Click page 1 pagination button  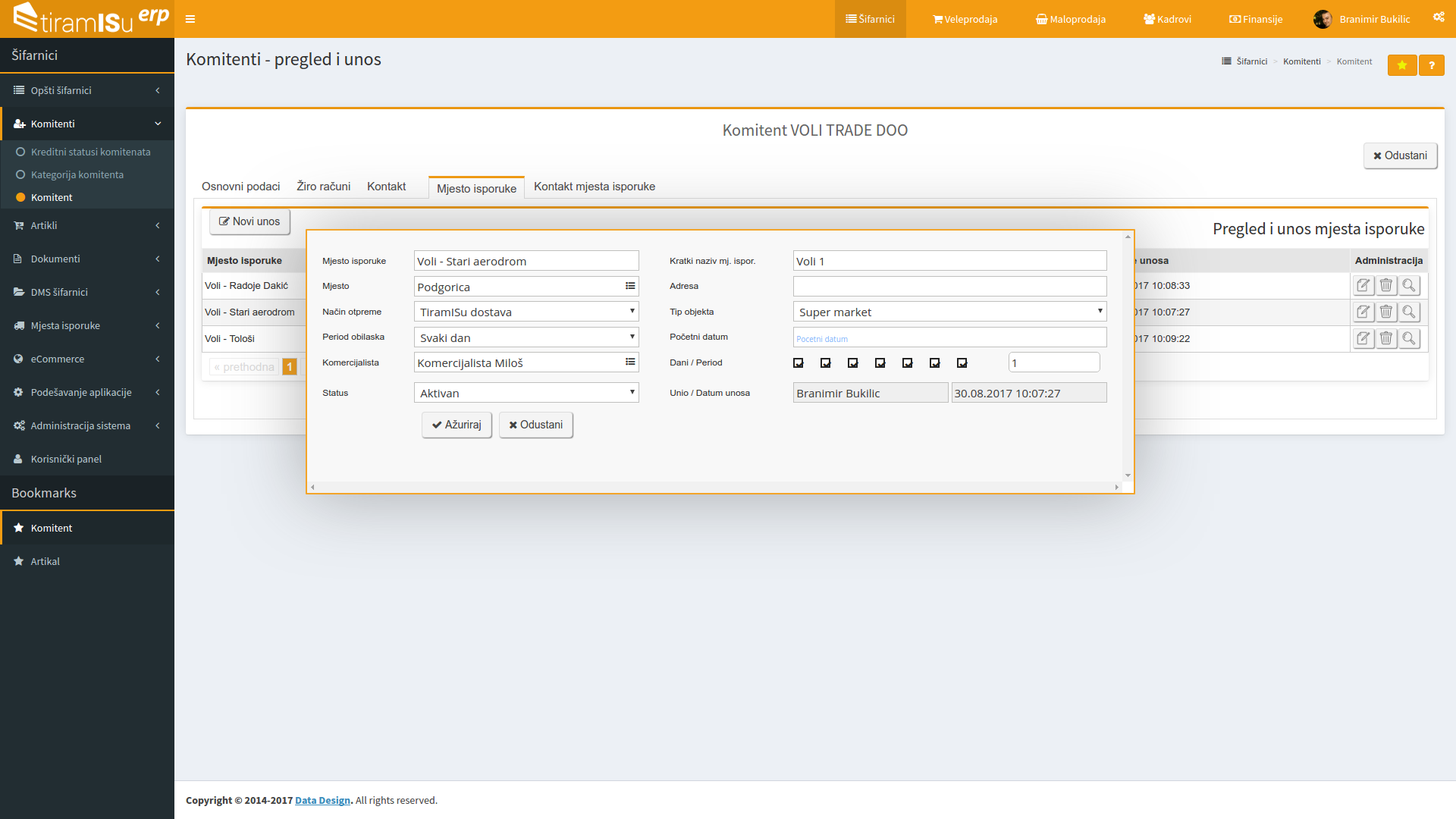pos(289,367)
